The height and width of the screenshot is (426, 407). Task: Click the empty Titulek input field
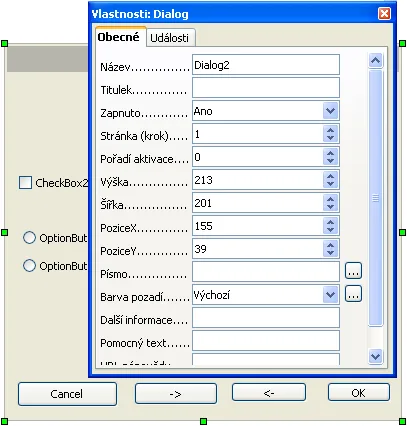[266, 88]
